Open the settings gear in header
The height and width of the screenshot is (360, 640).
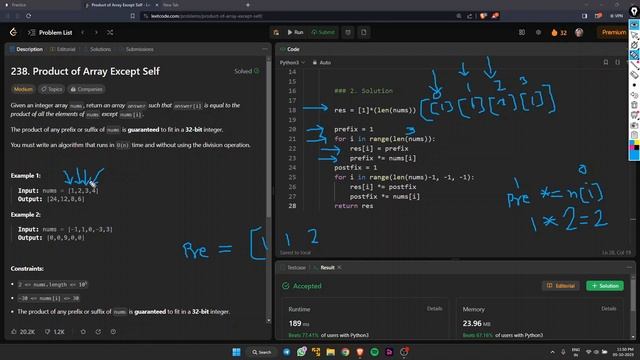[538, 32]
